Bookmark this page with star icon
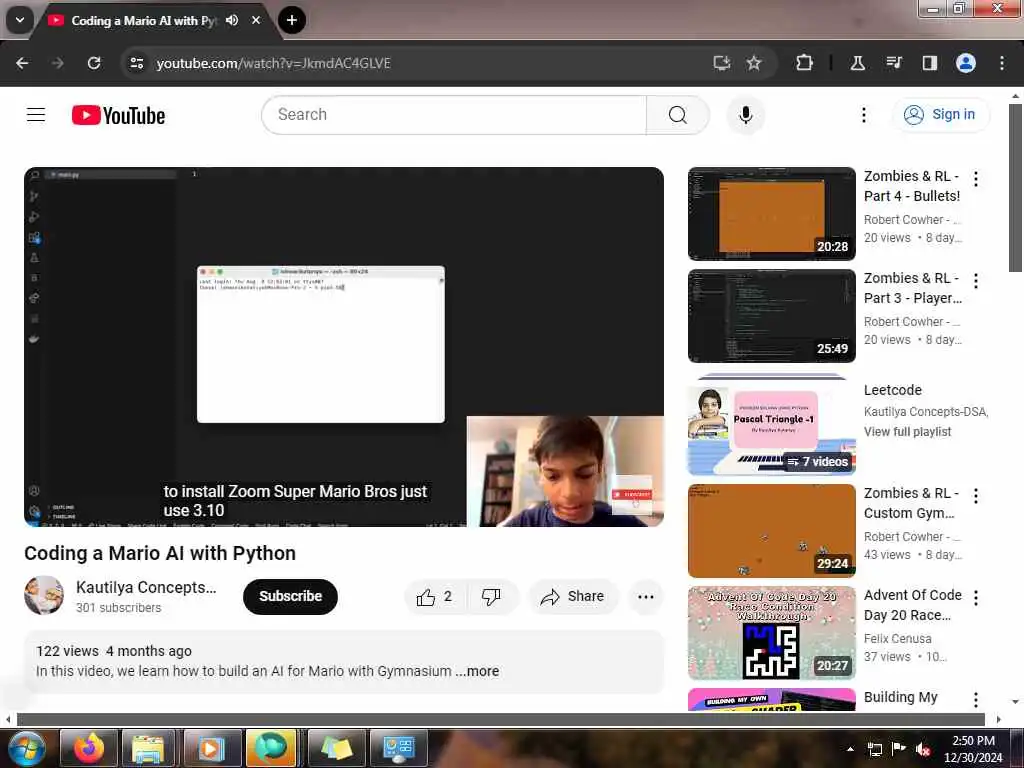 tap(754, 63)
